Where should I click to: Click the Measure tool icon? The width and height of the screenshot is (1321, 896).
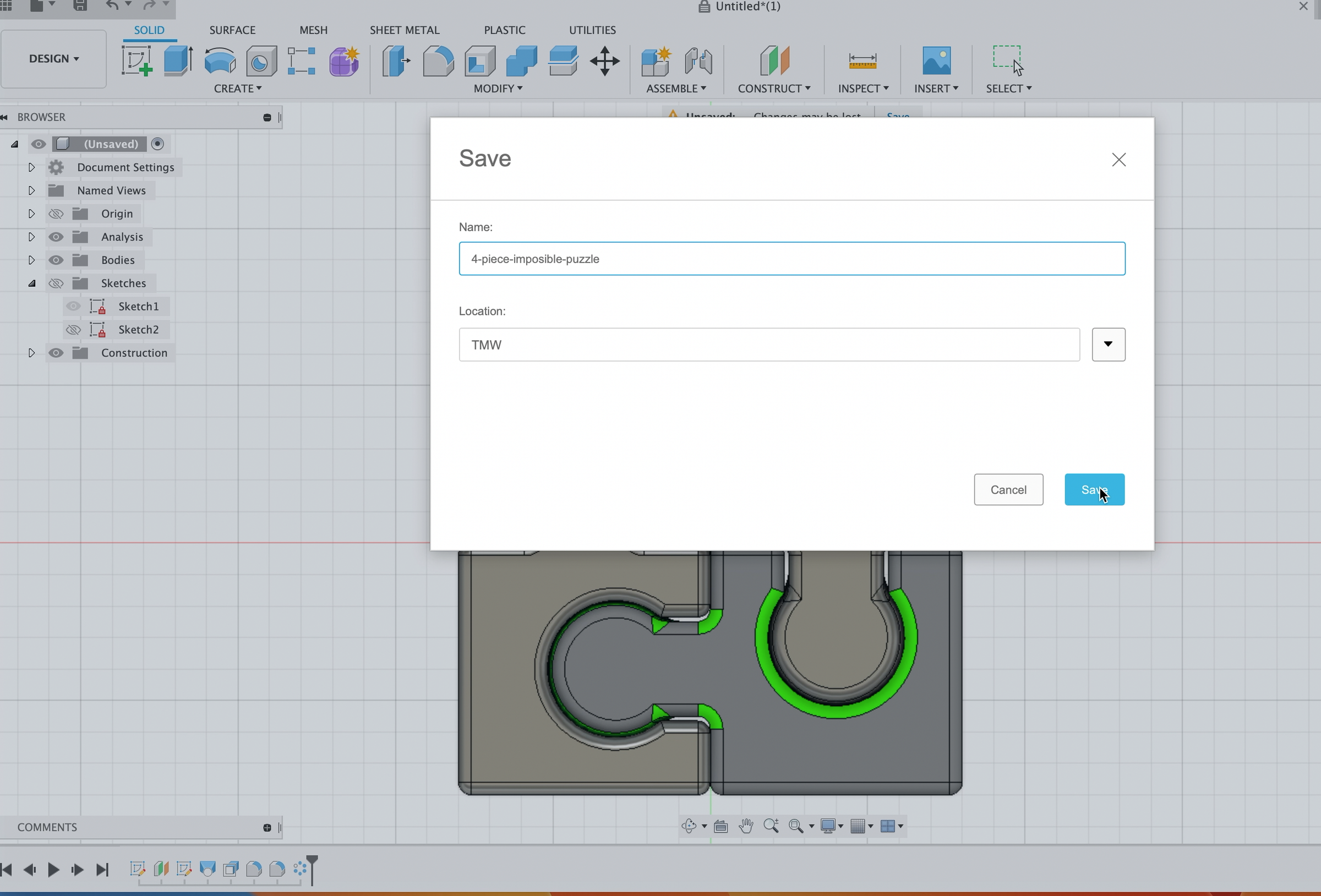[x=862, y=61]
